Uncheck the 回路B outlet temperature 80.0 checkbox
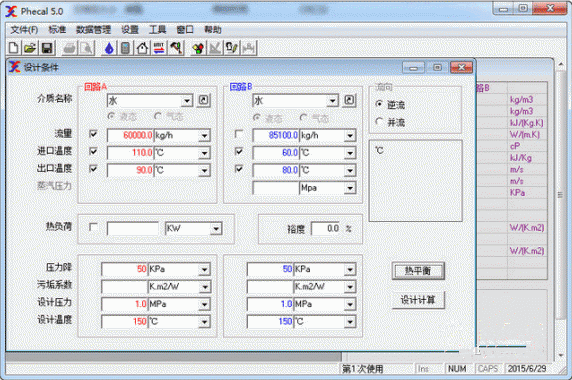This screenshot has height=380, width=572. [x=239, y=168]
